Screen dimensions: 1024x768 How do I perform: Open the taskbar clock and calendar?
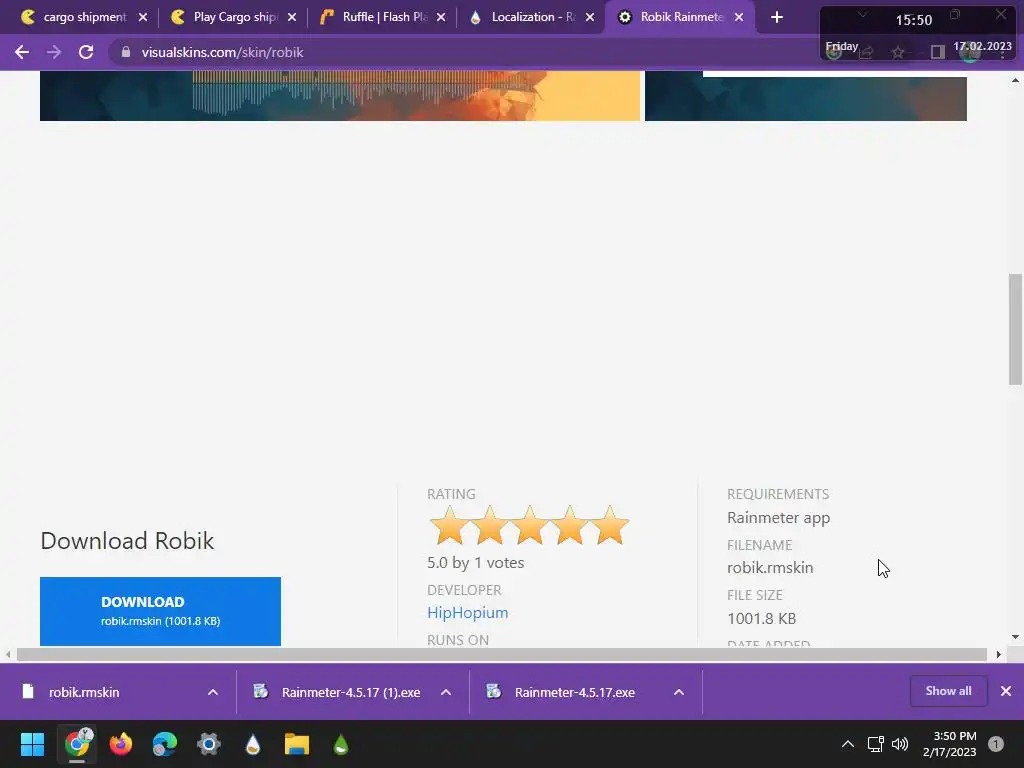950,744
